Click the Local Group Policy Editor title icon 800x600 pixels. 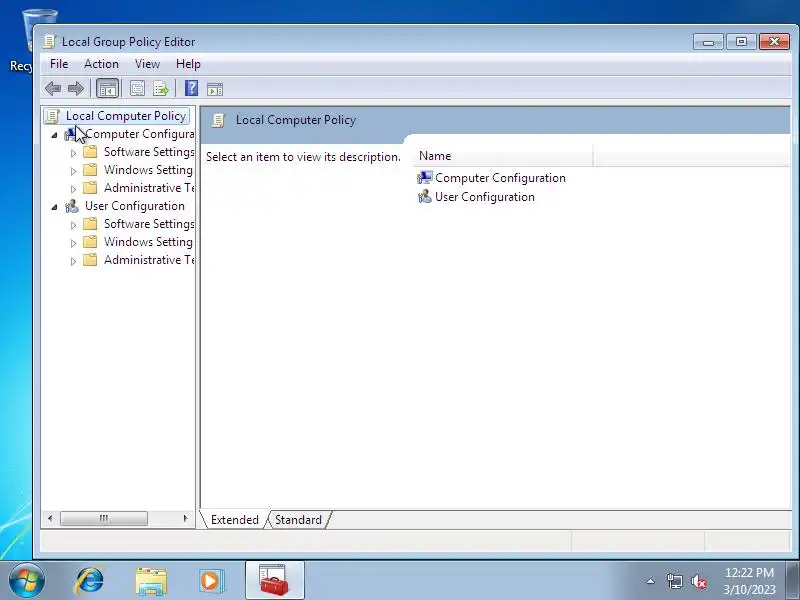point(49,41)
